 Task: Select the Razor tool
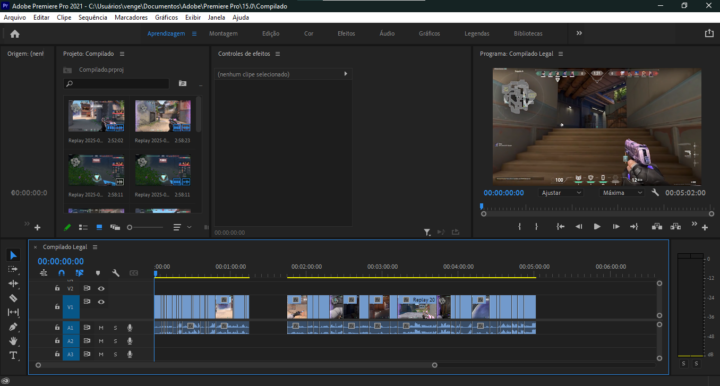[x=13, y=298]
